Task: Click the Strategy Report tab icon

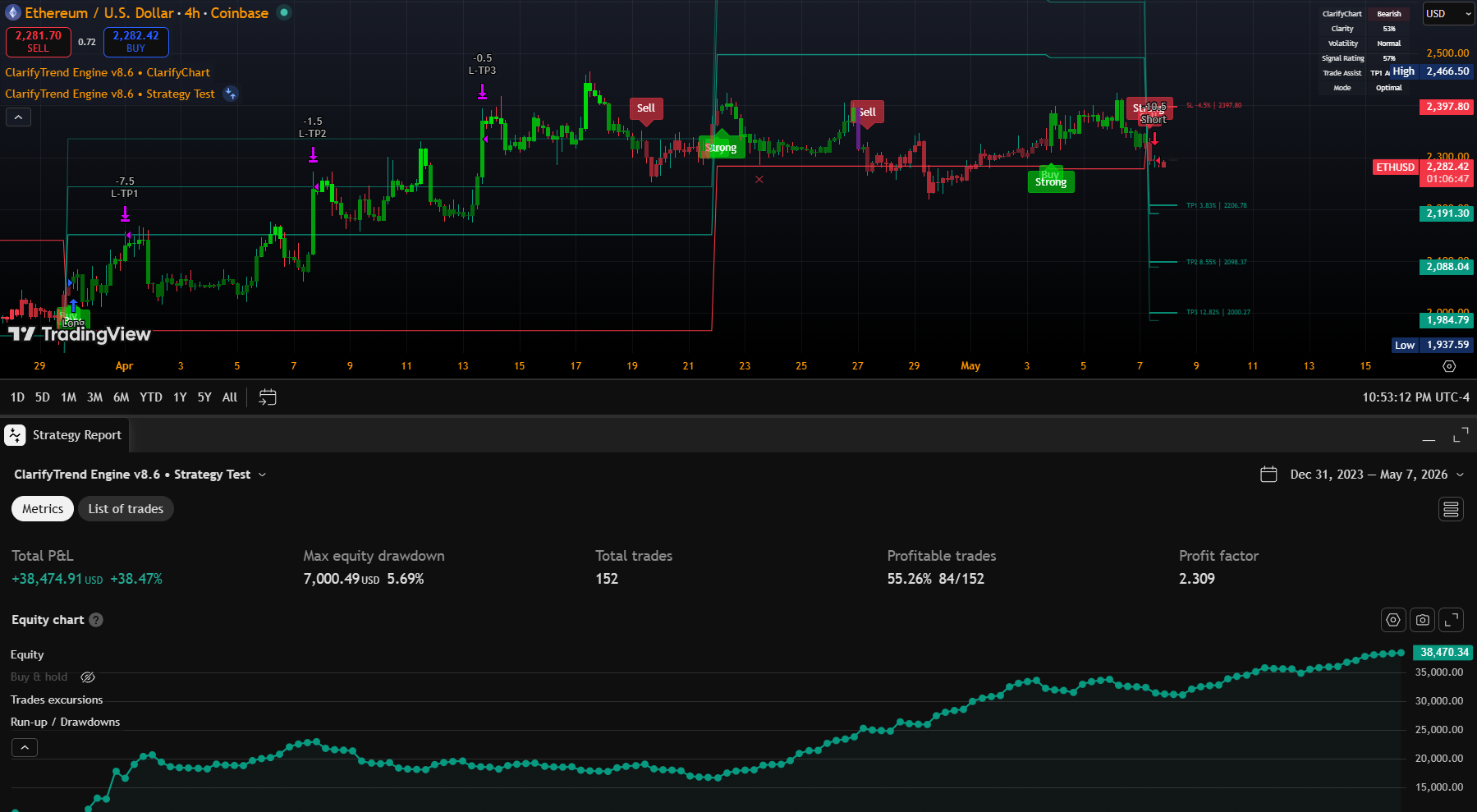Action: pyautogui.click(x=15, y=435)
